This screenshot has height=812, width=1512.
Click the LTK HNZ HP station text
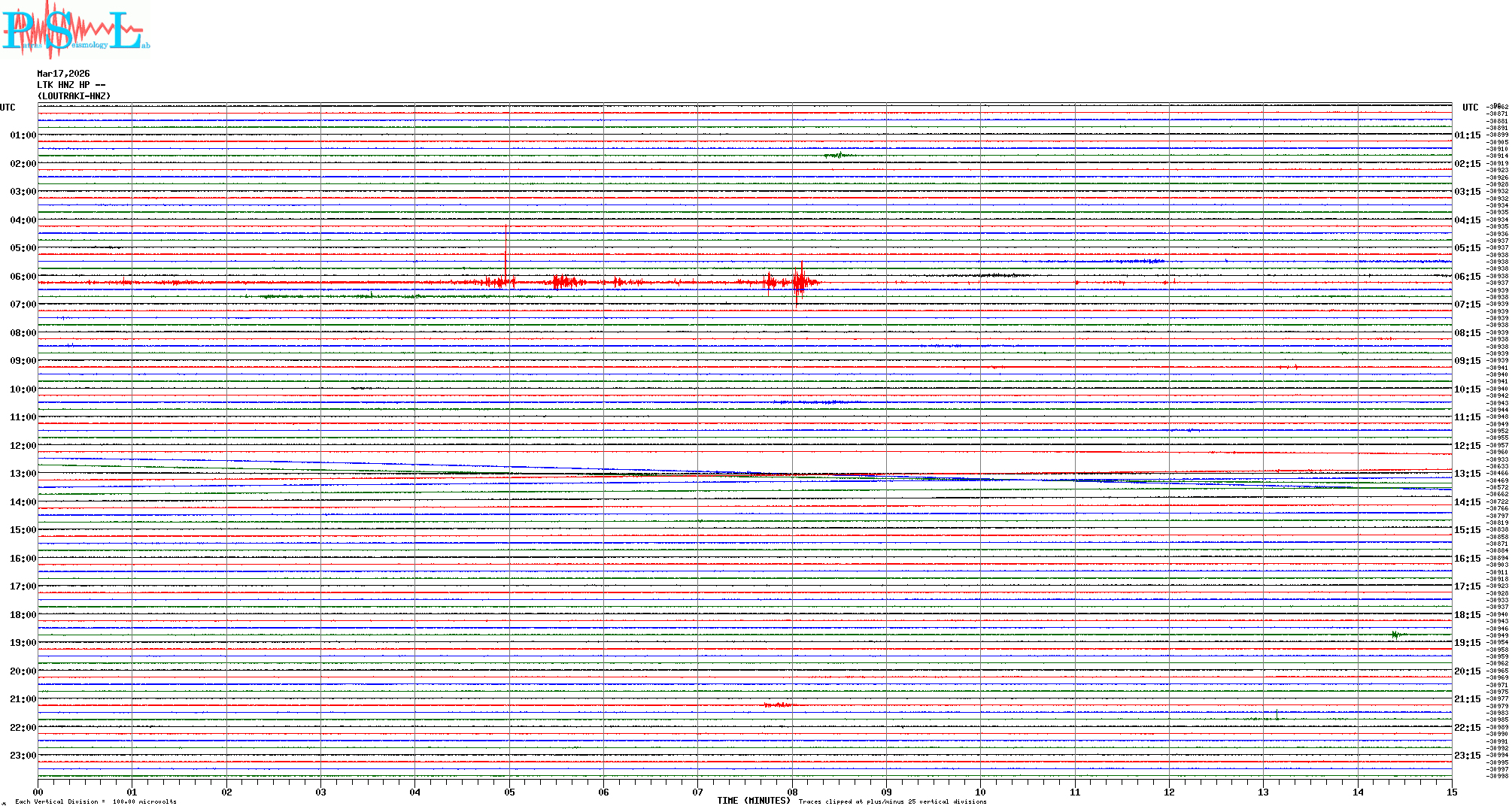(71, 85)
